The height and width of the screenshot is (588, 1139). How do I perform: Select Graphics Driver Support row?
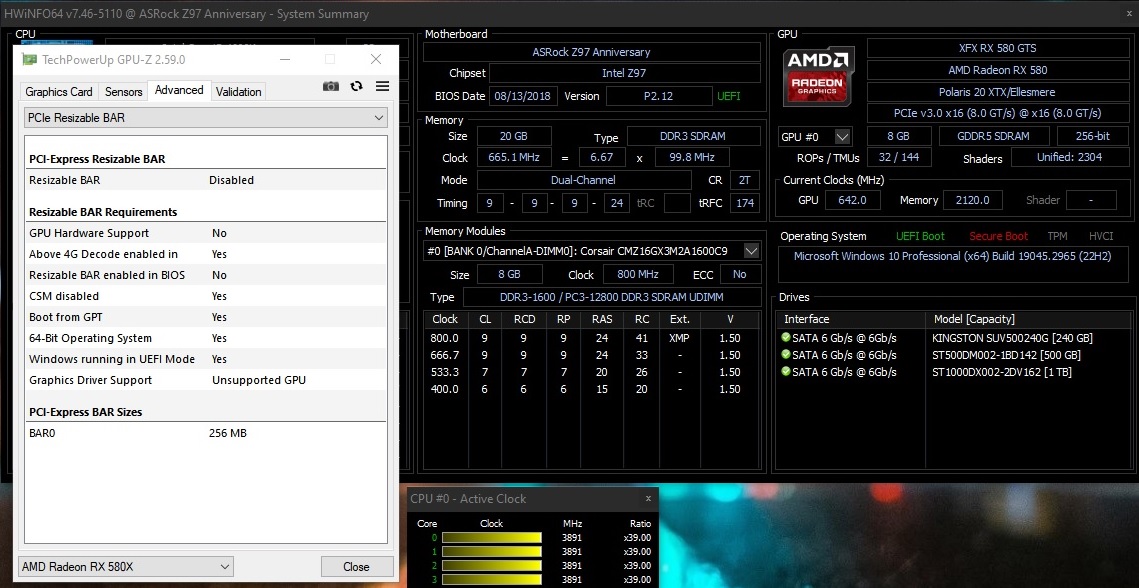coord(206,380)
